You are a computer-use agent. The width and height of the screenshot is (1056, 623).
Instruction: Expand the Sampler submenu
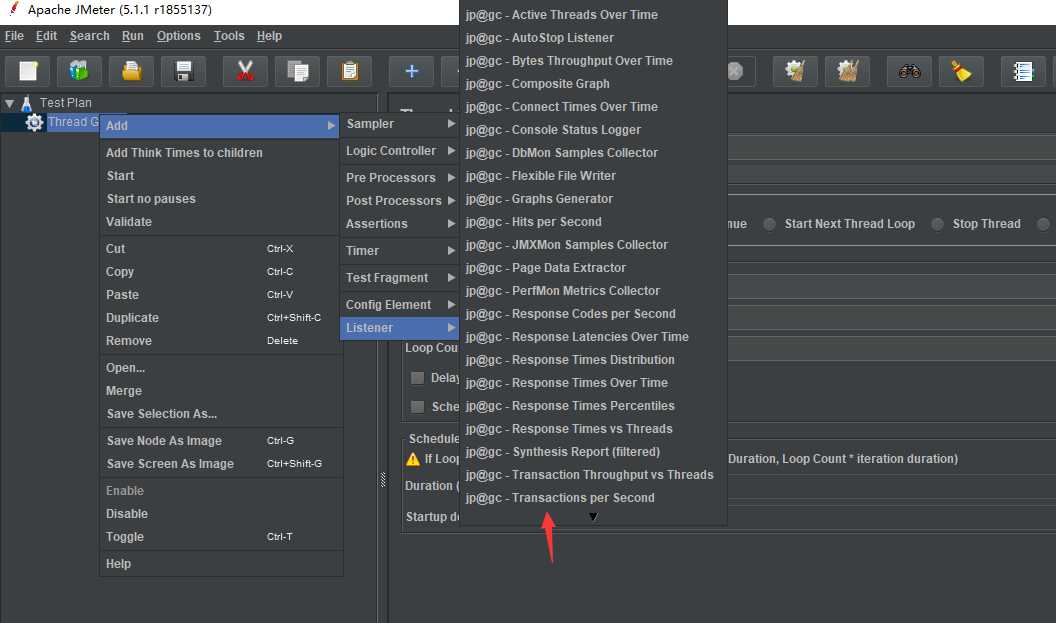(400, 124)
